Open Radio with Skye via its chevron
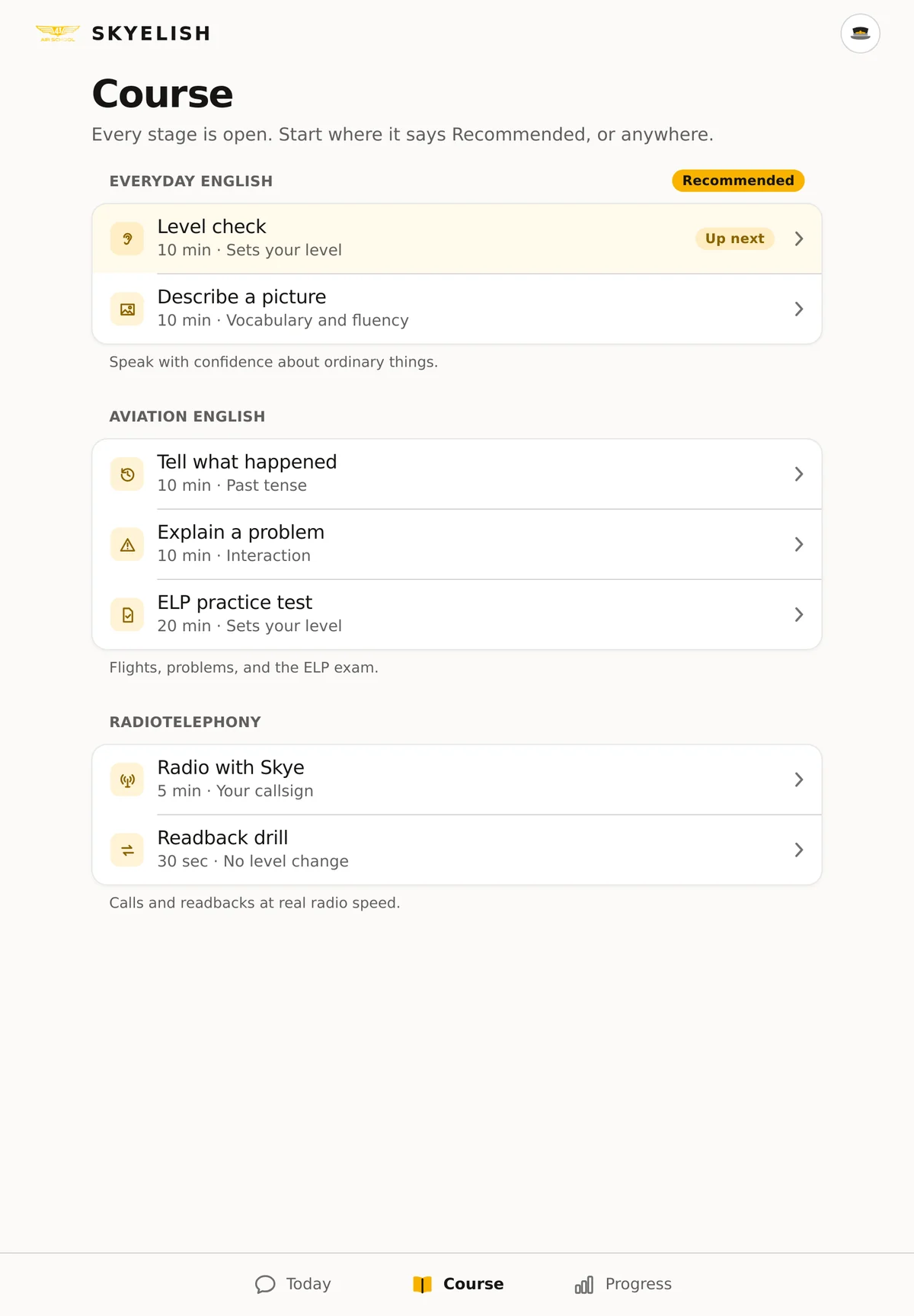Image resolution: width=914 pixels, height=1316 pixels. (x=798, y=780)
